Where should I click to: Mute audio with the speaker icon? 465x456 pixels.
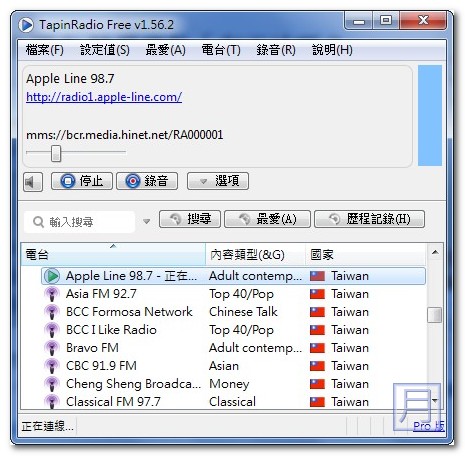[33, 182]
